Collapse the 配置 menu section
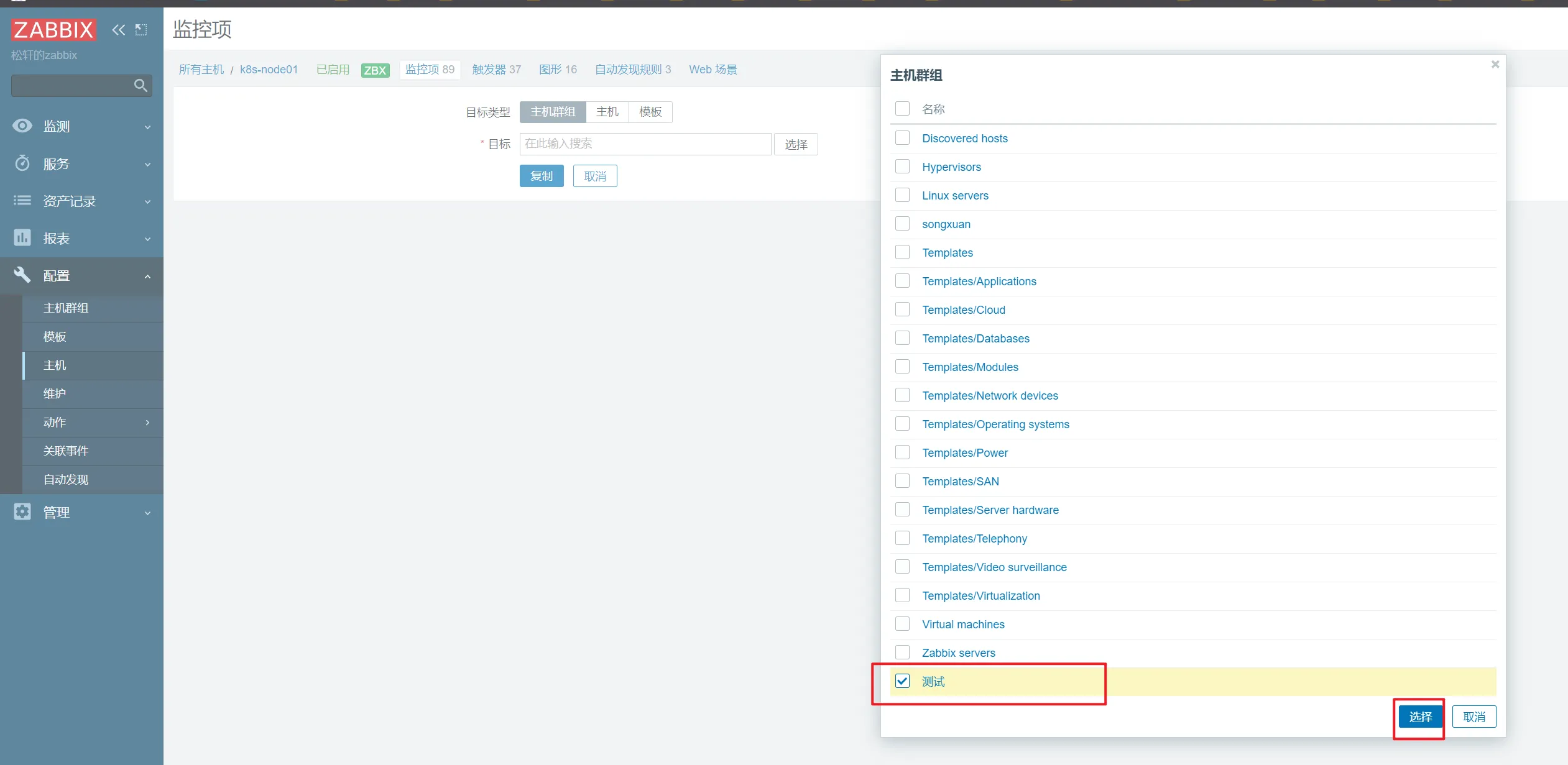 147,276
